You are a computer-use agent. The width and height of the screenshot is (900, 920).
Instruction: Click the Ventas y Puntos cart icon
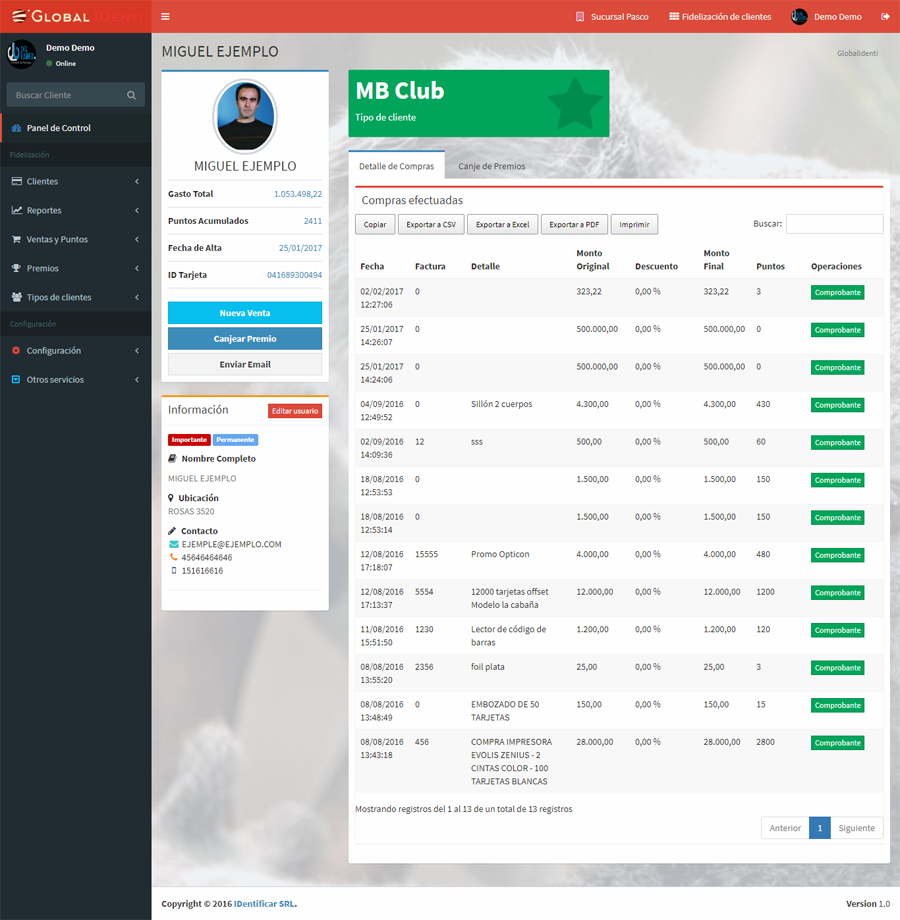16,239
